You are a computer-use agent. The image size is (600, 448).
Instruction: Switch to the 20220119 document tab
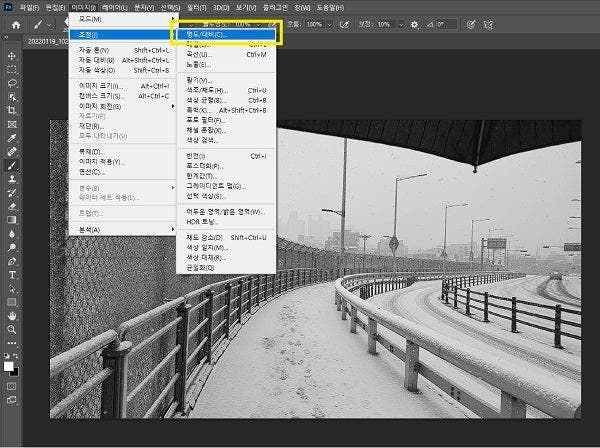pos(47,42)
